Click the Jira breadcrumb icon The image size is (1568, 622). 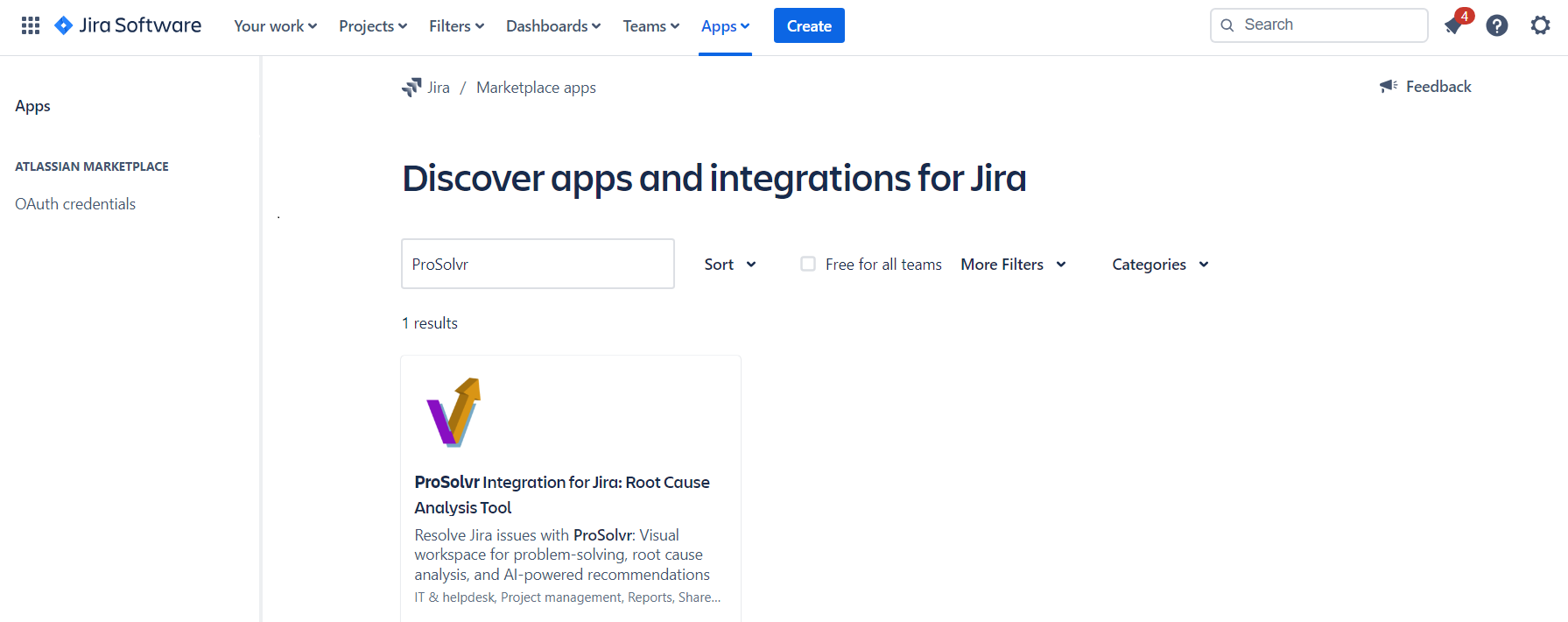point(411,87)
